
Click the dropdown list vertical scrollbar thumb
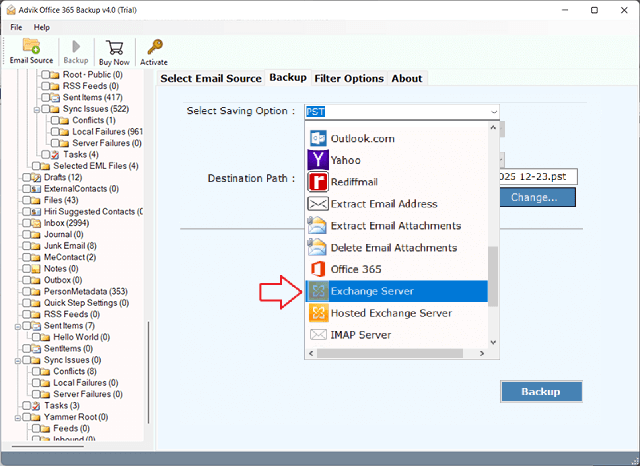point(493,276)
